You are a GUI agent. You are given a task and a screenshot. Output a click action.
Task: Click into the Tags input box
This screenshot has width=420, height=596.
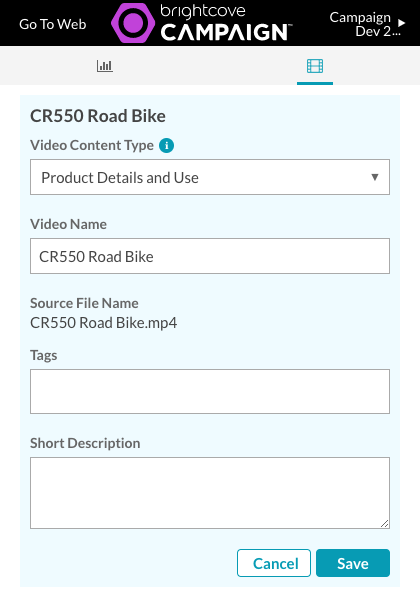(210, 392)
